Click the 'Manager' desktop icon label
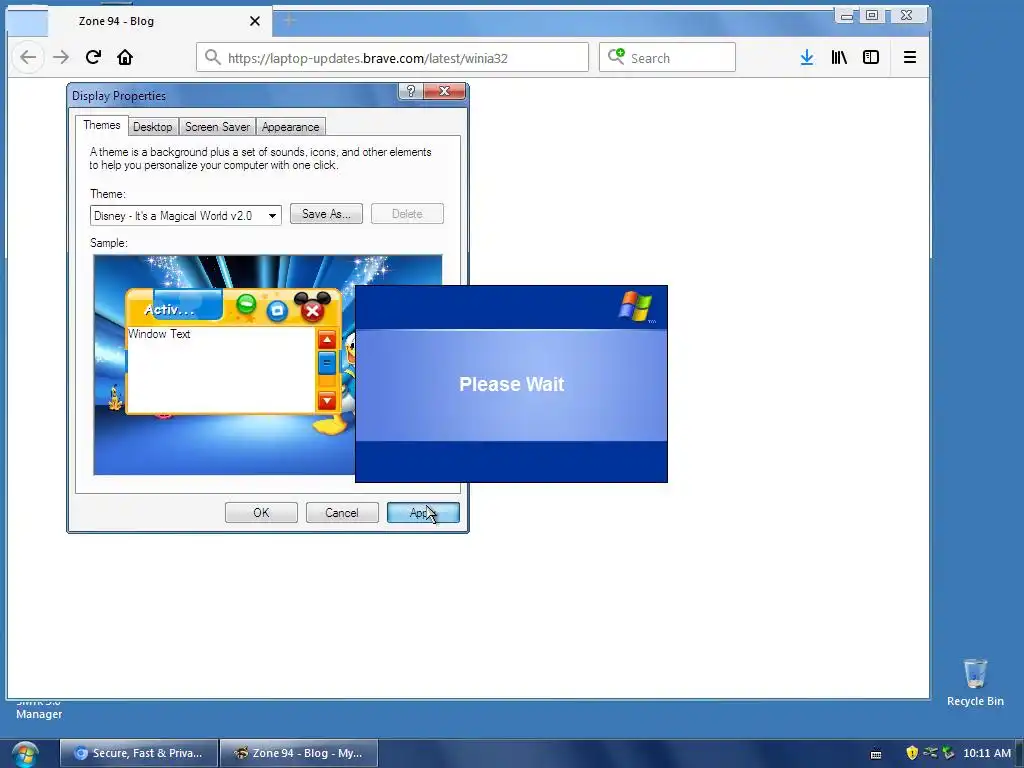The height and width of the screenshot is (768, 1024). coord(39,714)
